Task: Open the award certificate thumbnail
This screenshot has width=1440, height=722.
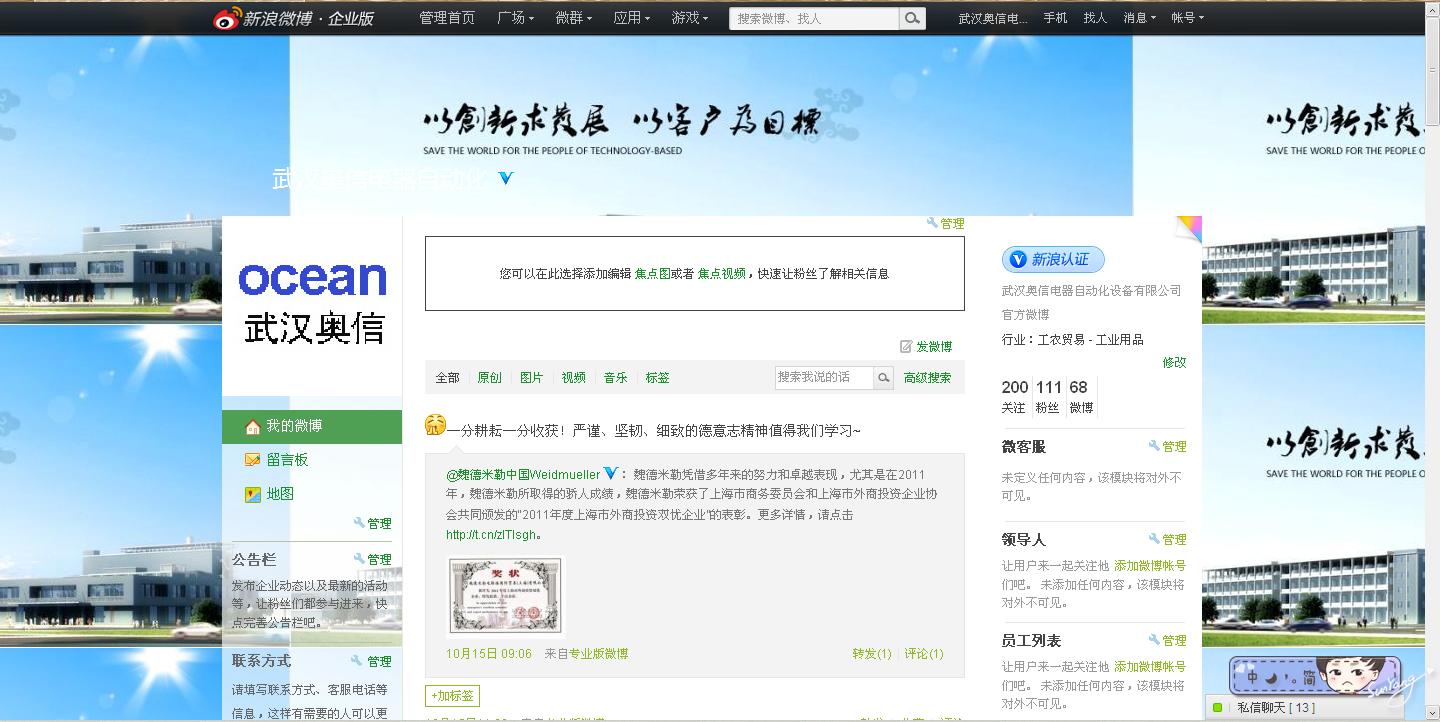Action: pos(506,597)
